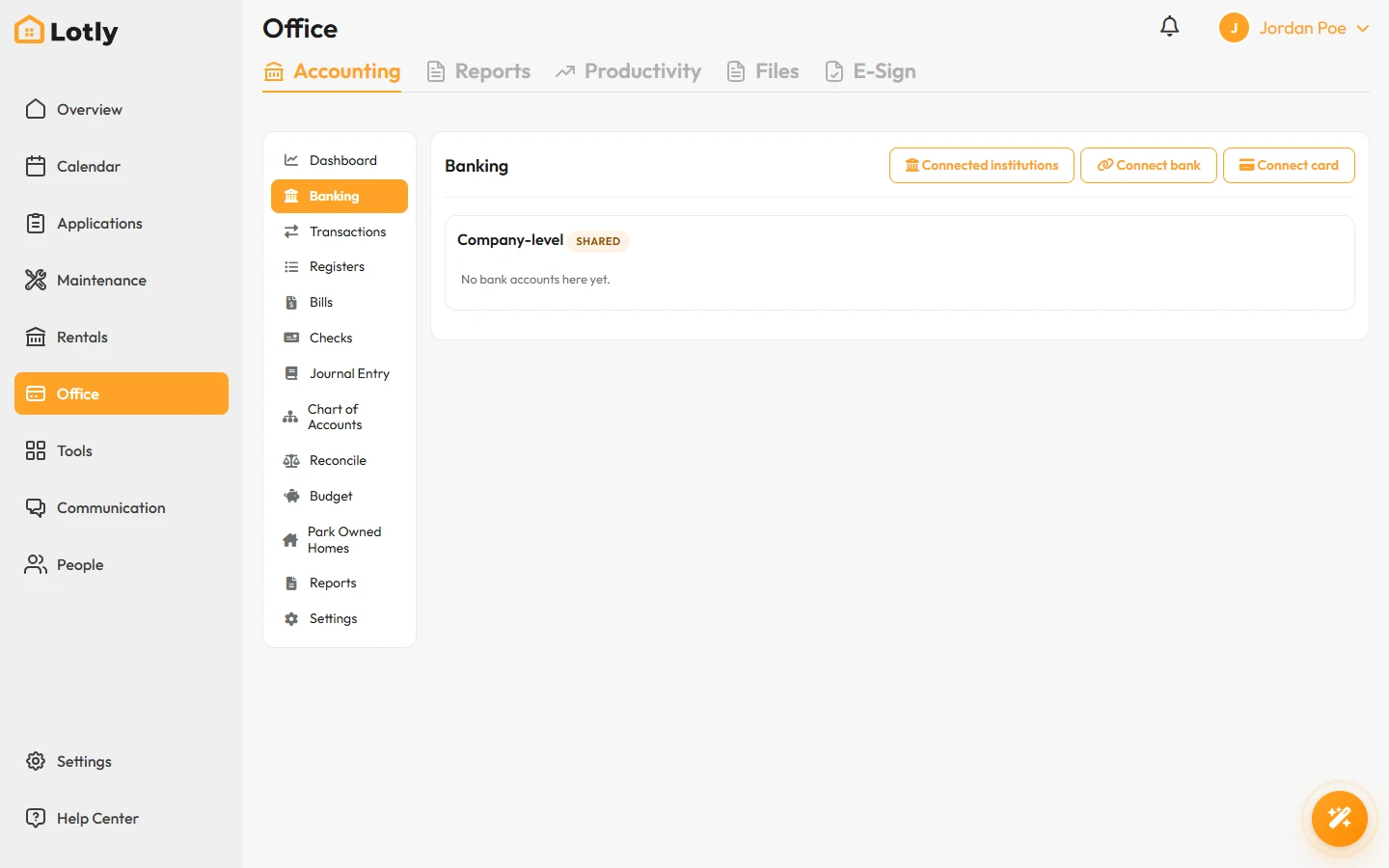Click the Settings gear icon in main sidebar
The width and height of the screenshot is (1389, 868).
(36, 761)
